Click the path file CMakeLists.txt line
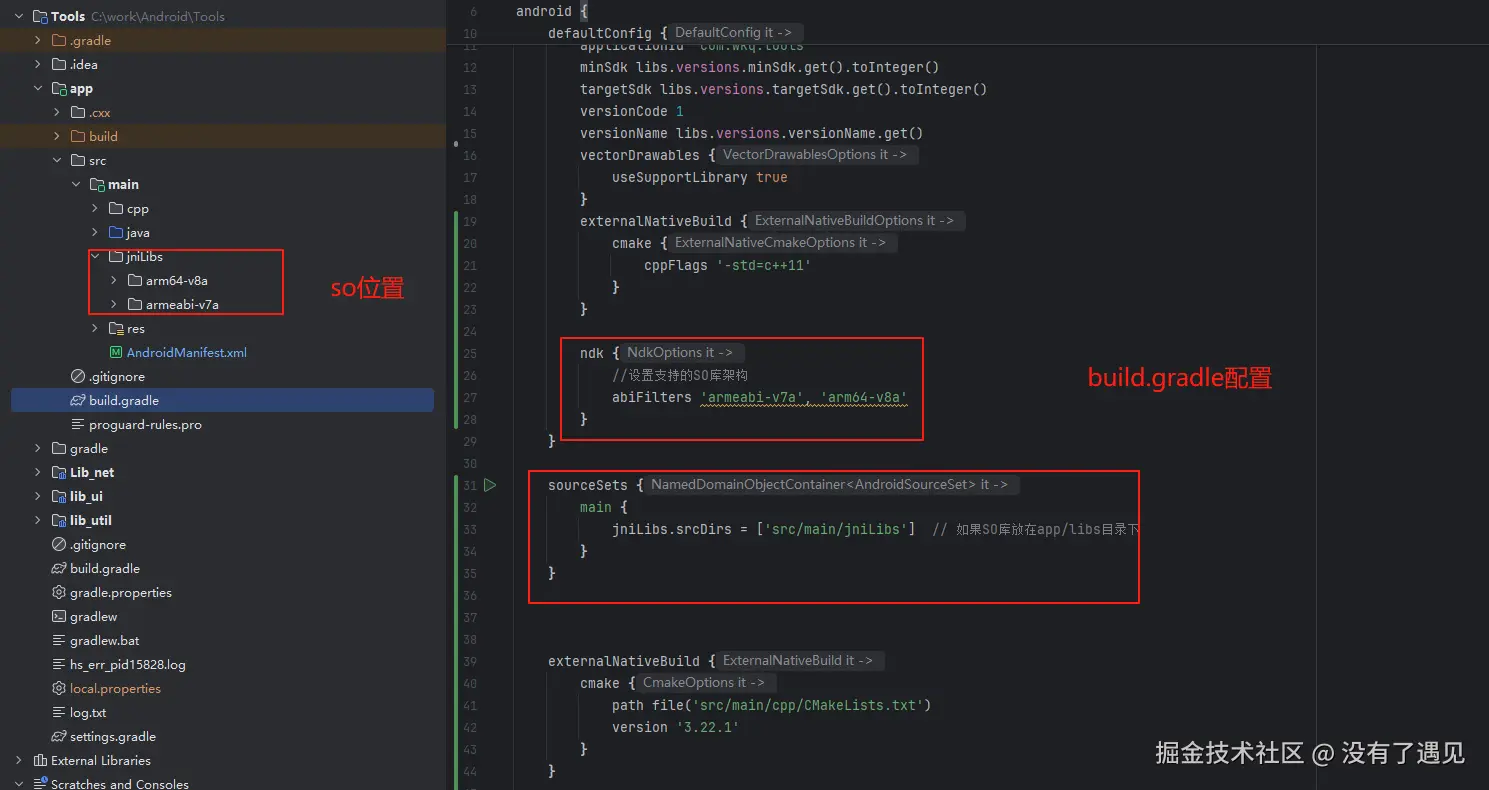This screenshot has width=1489, height=790. [771, 705]
